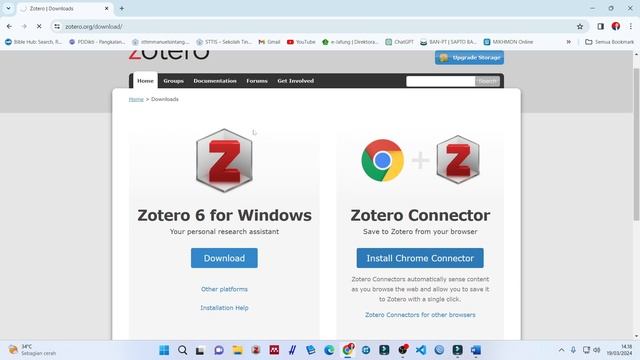Open File Explorer from the taskbar

click(x=237, y=350)
